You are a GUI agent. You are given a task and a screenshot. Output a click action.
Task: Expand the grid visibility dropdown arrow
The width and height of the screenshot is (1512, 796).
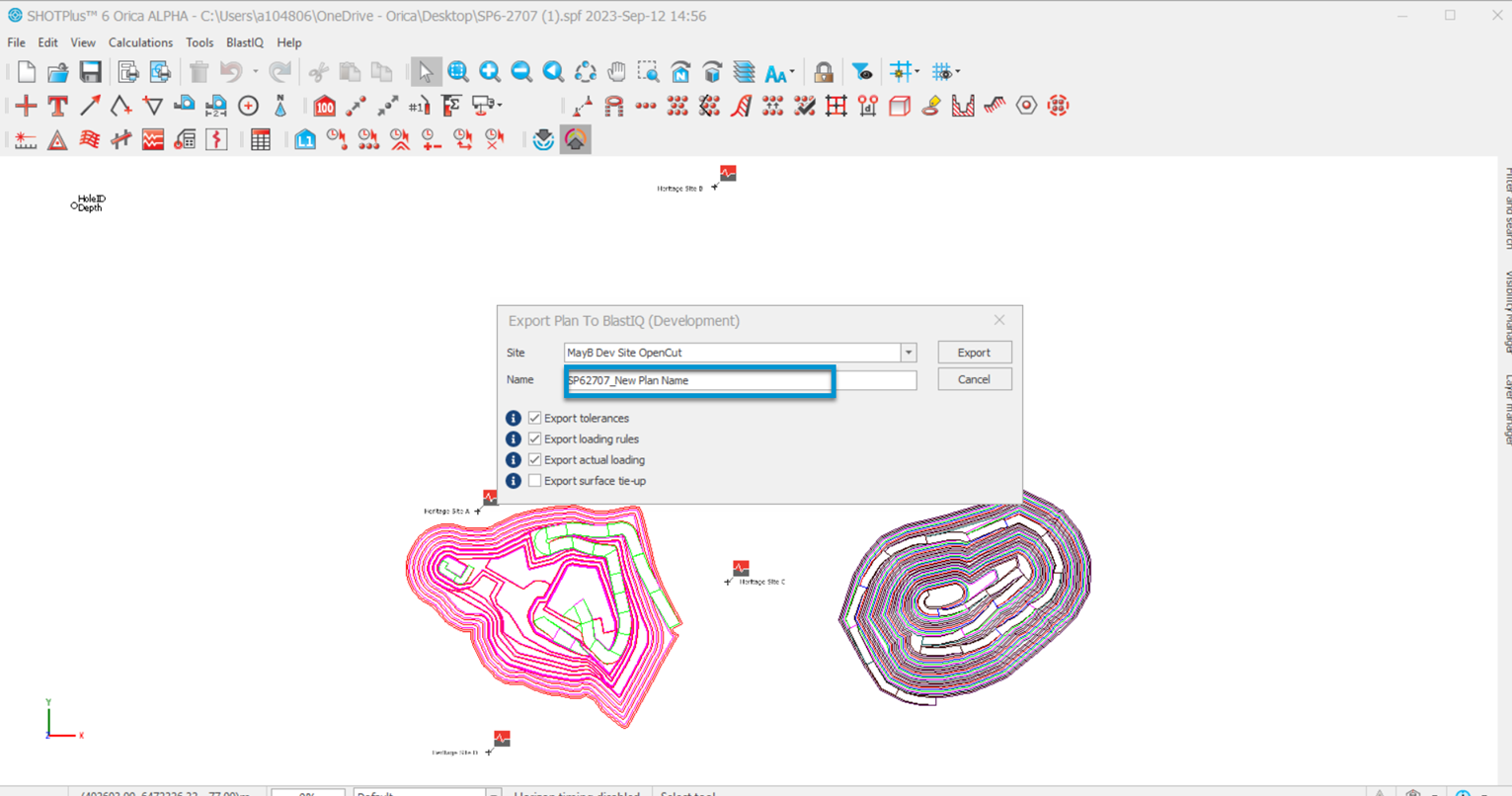[x=957, y=72]
